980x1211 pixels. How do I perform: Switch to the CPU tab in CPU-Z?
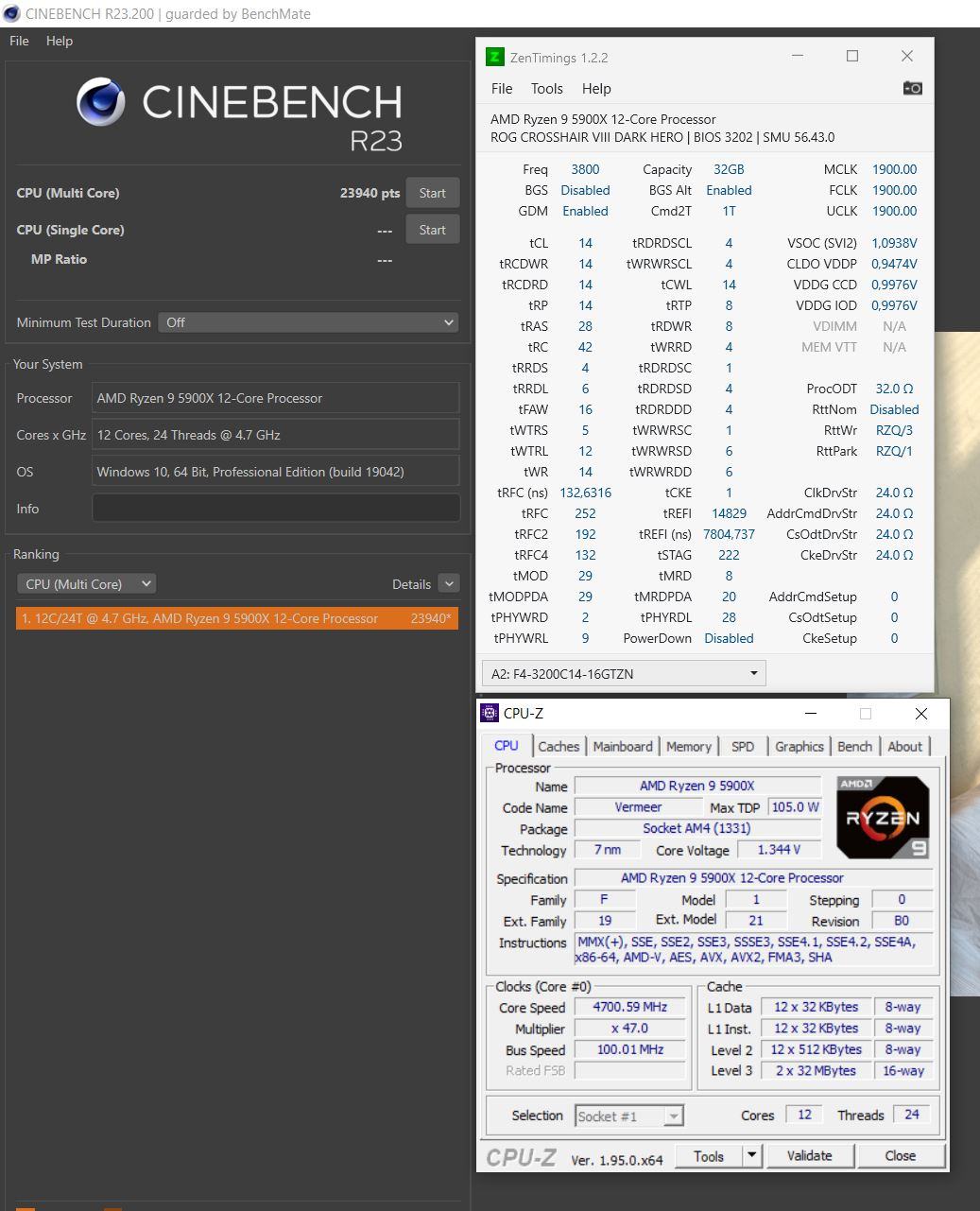pos(507,746)
